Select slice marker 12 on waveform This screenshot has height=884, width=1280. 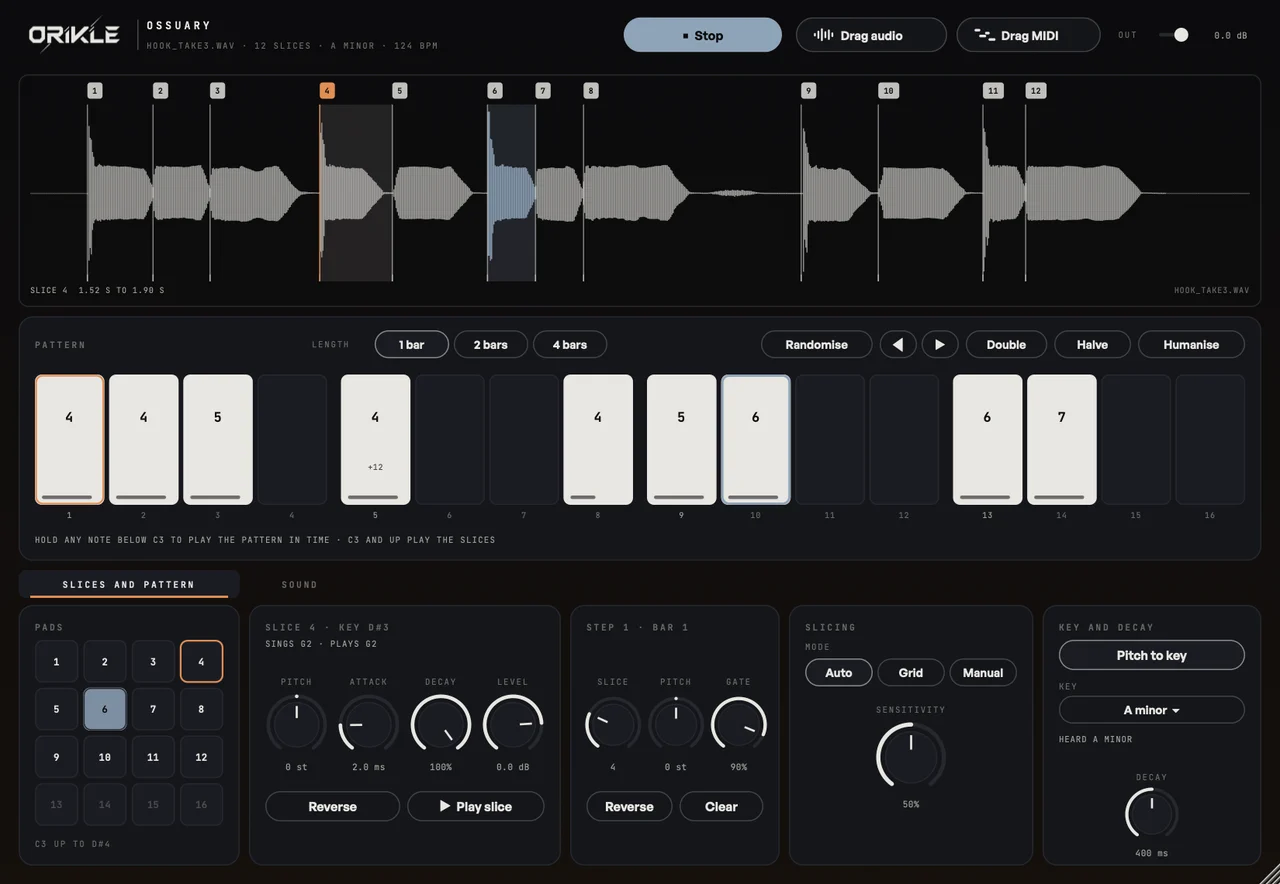1036,91
